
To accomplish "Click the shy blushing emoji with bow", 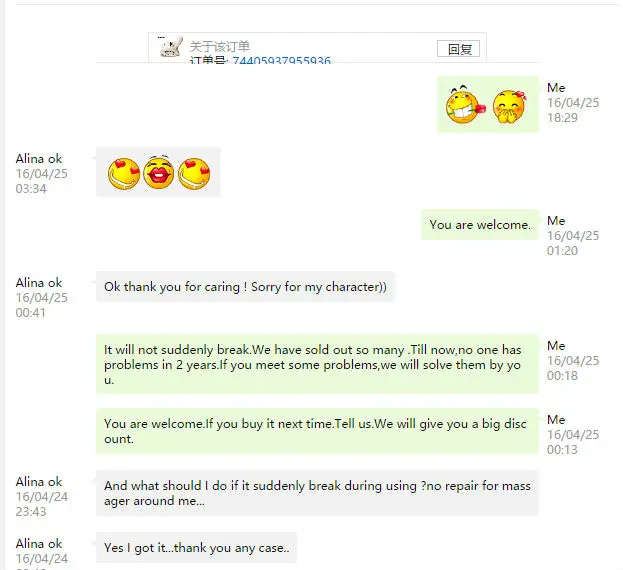I will 510,106.
